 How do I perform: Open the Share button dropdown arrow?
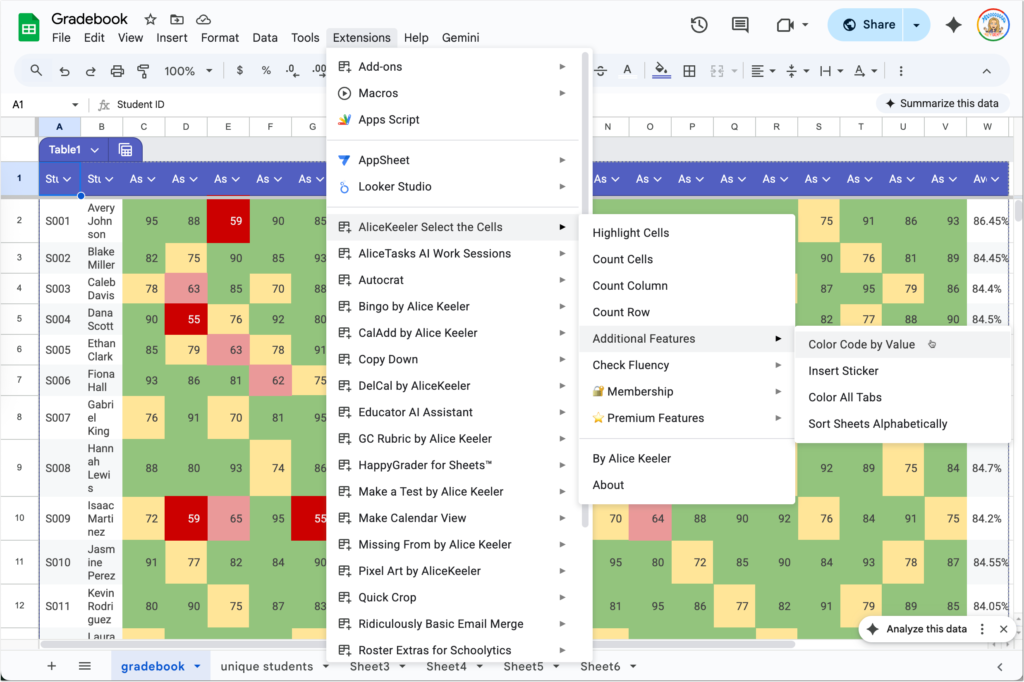(917, 25)
